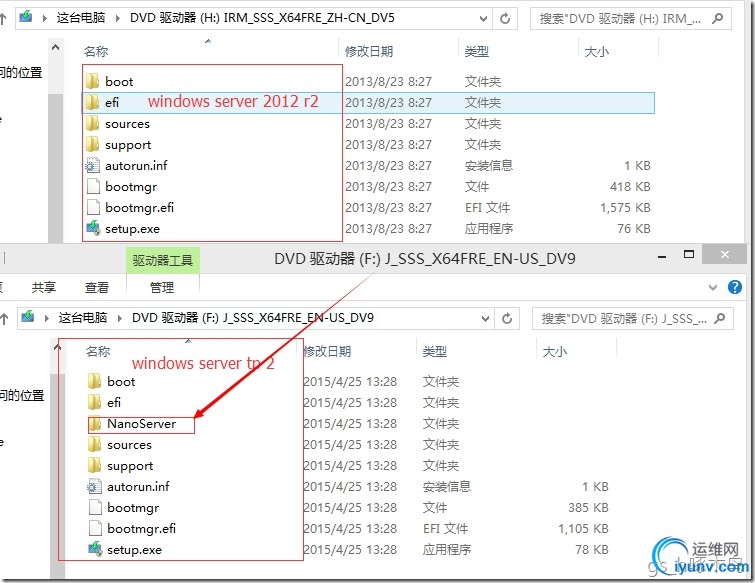Click 418 KB size of bootmgr in H: window
Image resolution: width=755 pixels, height=583 pixels.
point(630,186)
